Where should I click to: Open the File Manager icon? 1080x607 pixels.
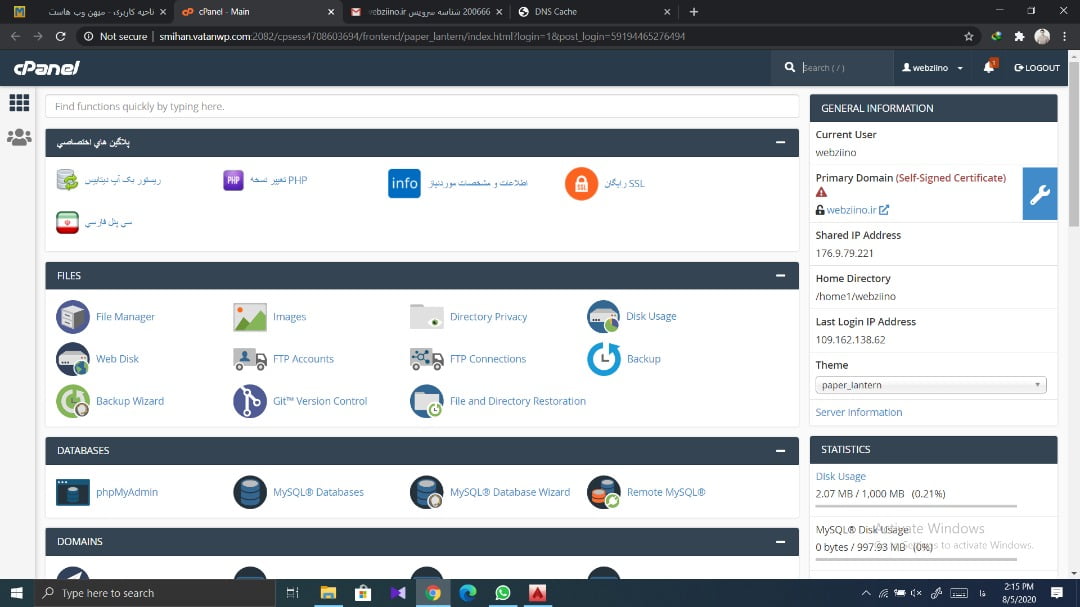pos(73,317)
